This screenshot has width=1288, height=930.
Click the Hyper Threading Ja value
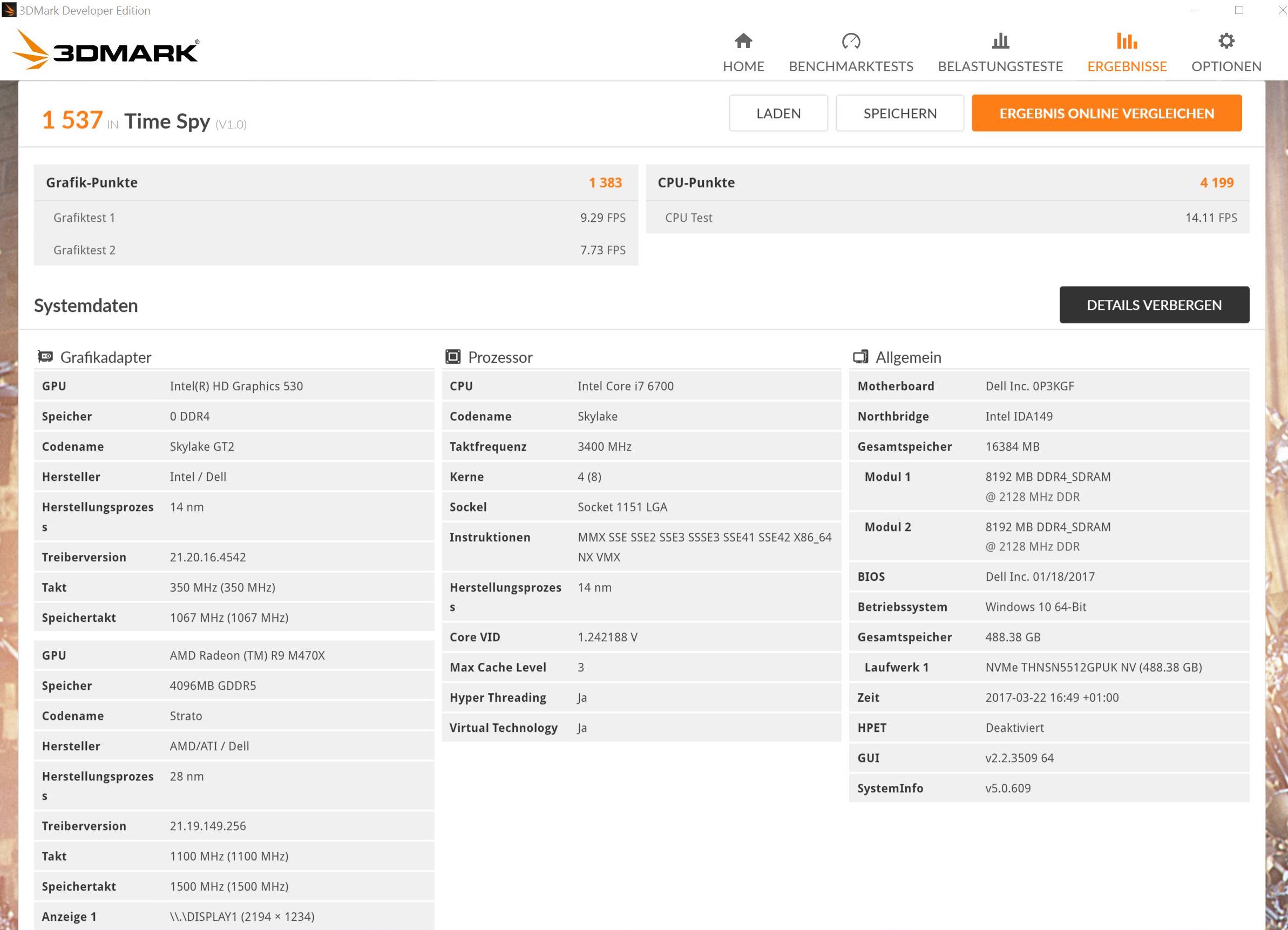pyautogui.click(x=581, y=698)
